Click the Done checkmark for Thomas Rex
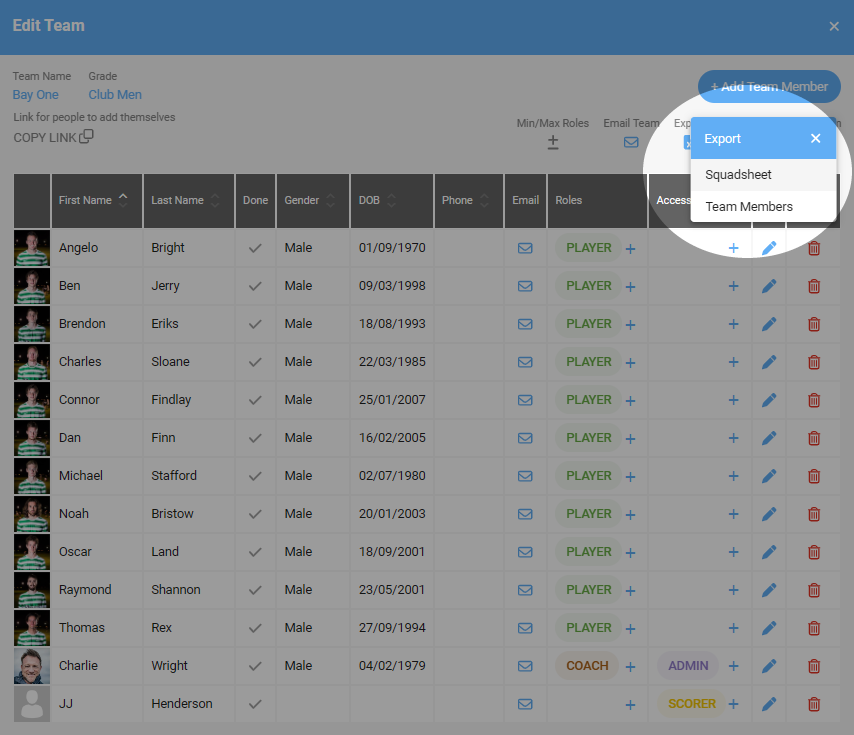Image resolution: width=854 pixels, height=735 pixels. click(x=255, y=628)
